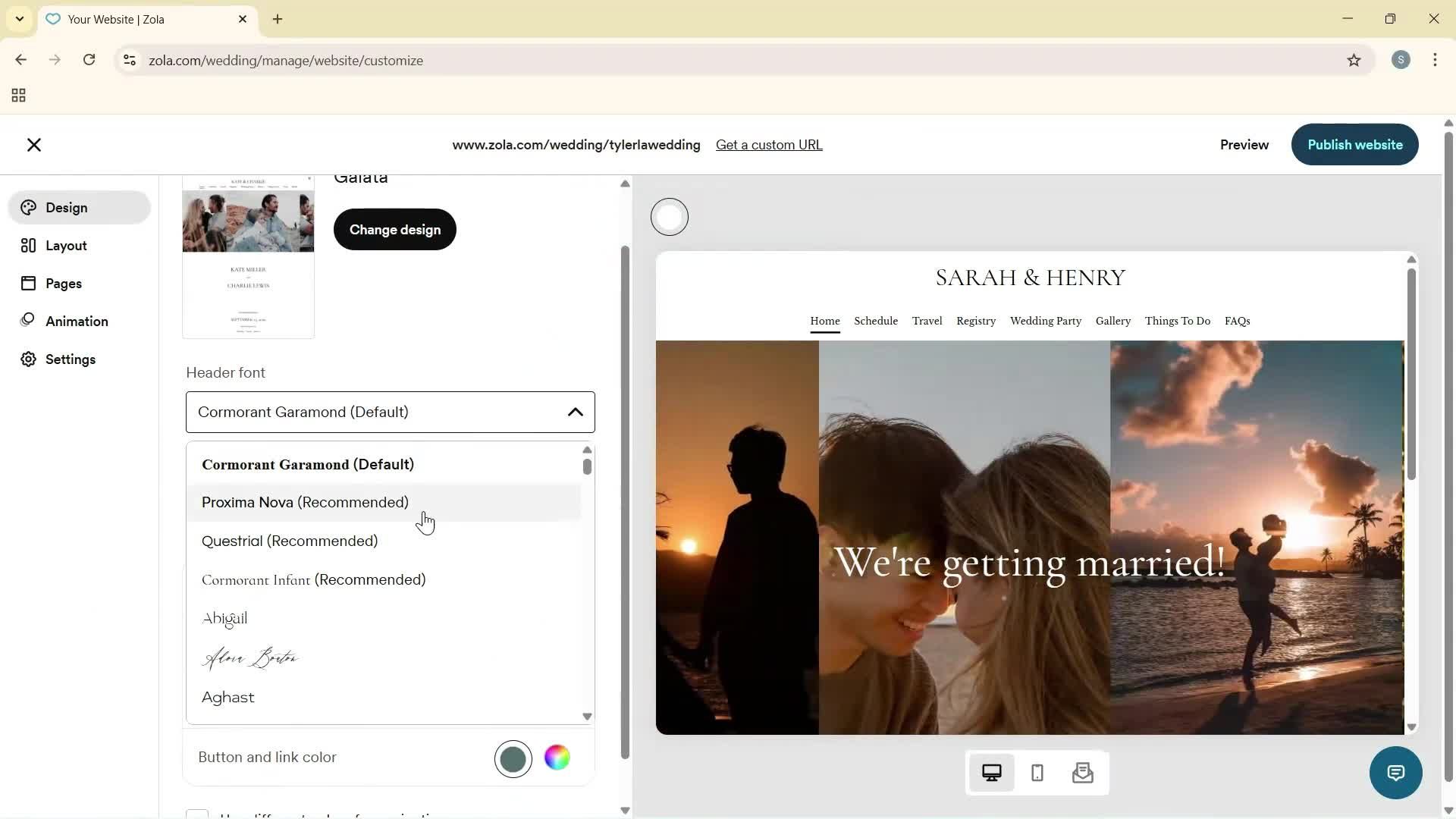1456x819 pixels.
Task: Open the Layout section in sidebar
Action: point(27,245)
